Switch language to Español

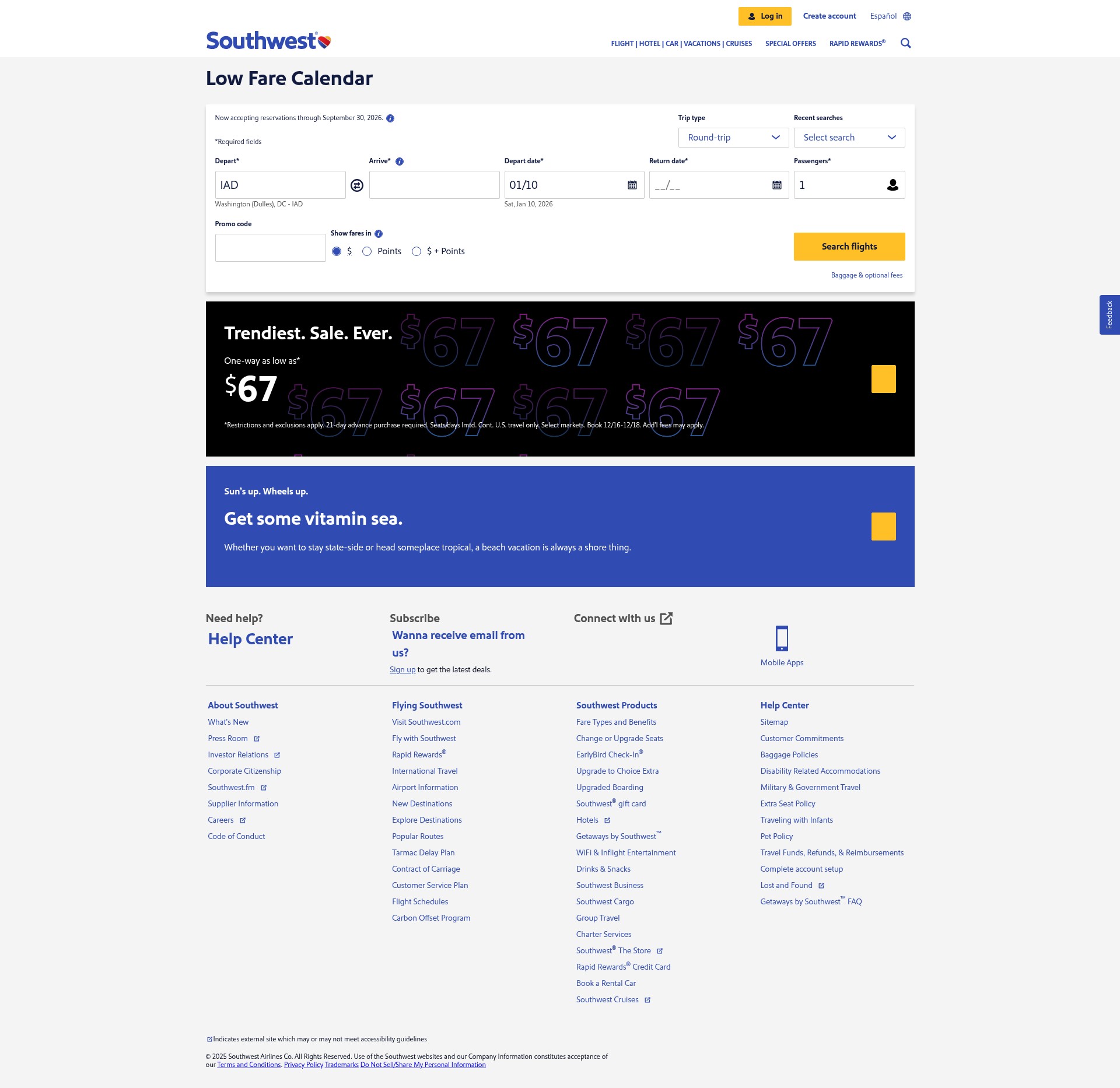pos(883,16)
